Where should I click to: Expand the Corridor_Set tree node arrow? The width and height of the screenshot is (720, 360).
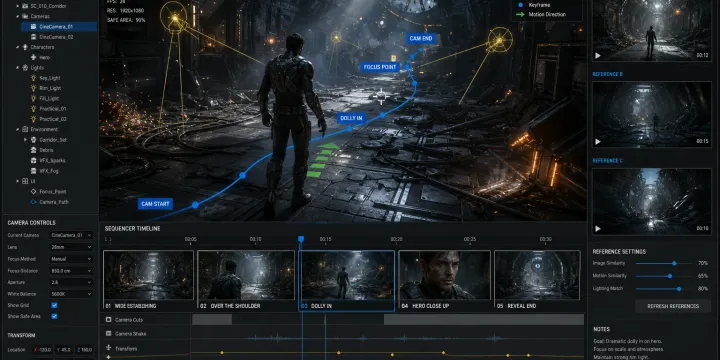tap(26, 140)
